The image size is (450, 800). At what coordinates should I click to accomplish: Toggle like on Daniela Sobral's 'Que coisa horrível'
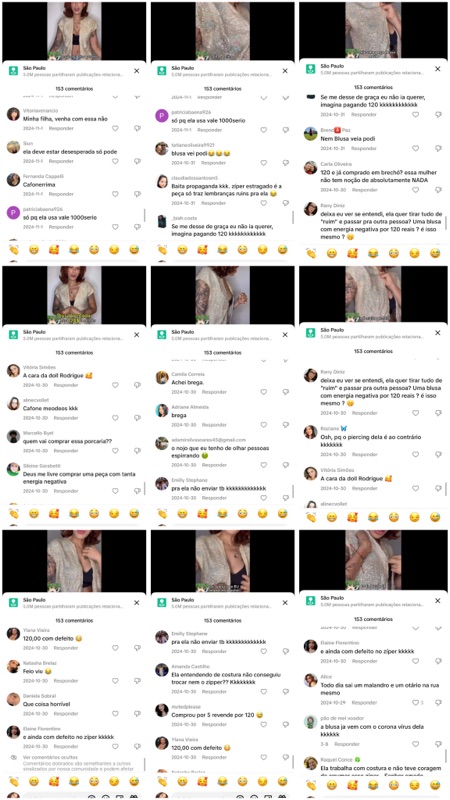click(x=115, y=713)
